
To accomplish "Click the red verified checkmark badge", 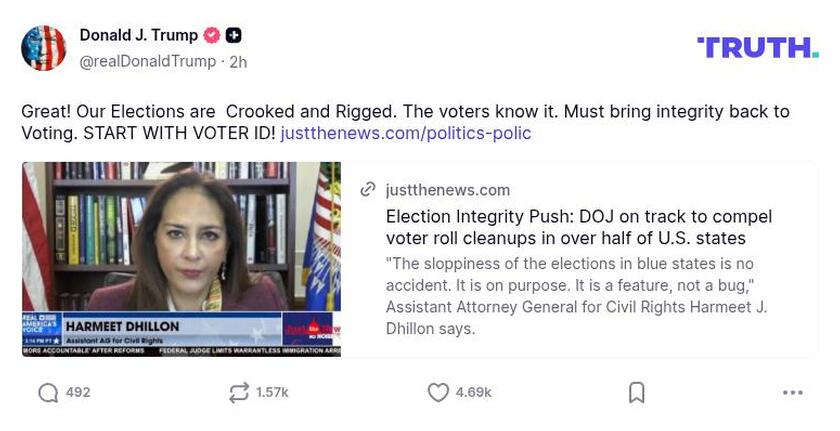I will point(212,36).
